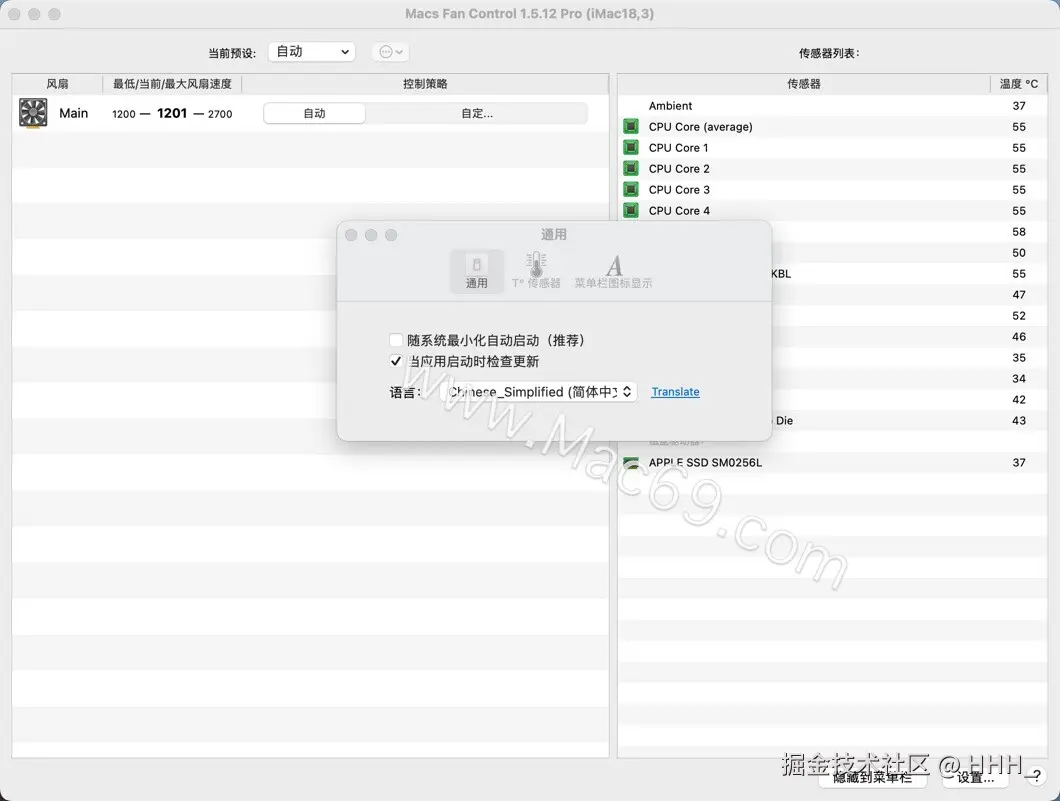Enable auto-start with system checkbox
The width and height of the screenshot is (1060, 801).
point(396,340)
